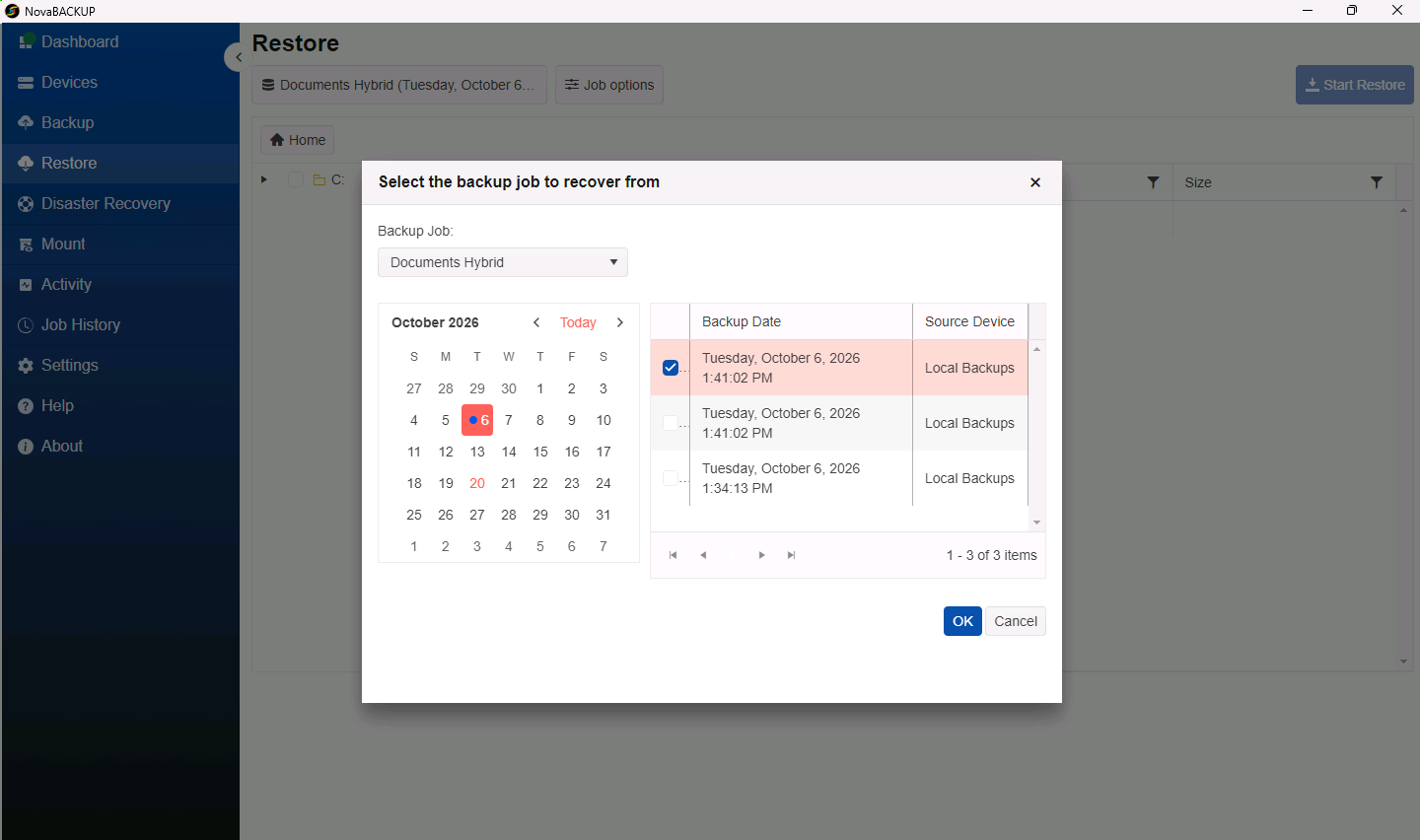Click the Help question mark icon
Screen dimensions: 1420x840
pos(26,406)
